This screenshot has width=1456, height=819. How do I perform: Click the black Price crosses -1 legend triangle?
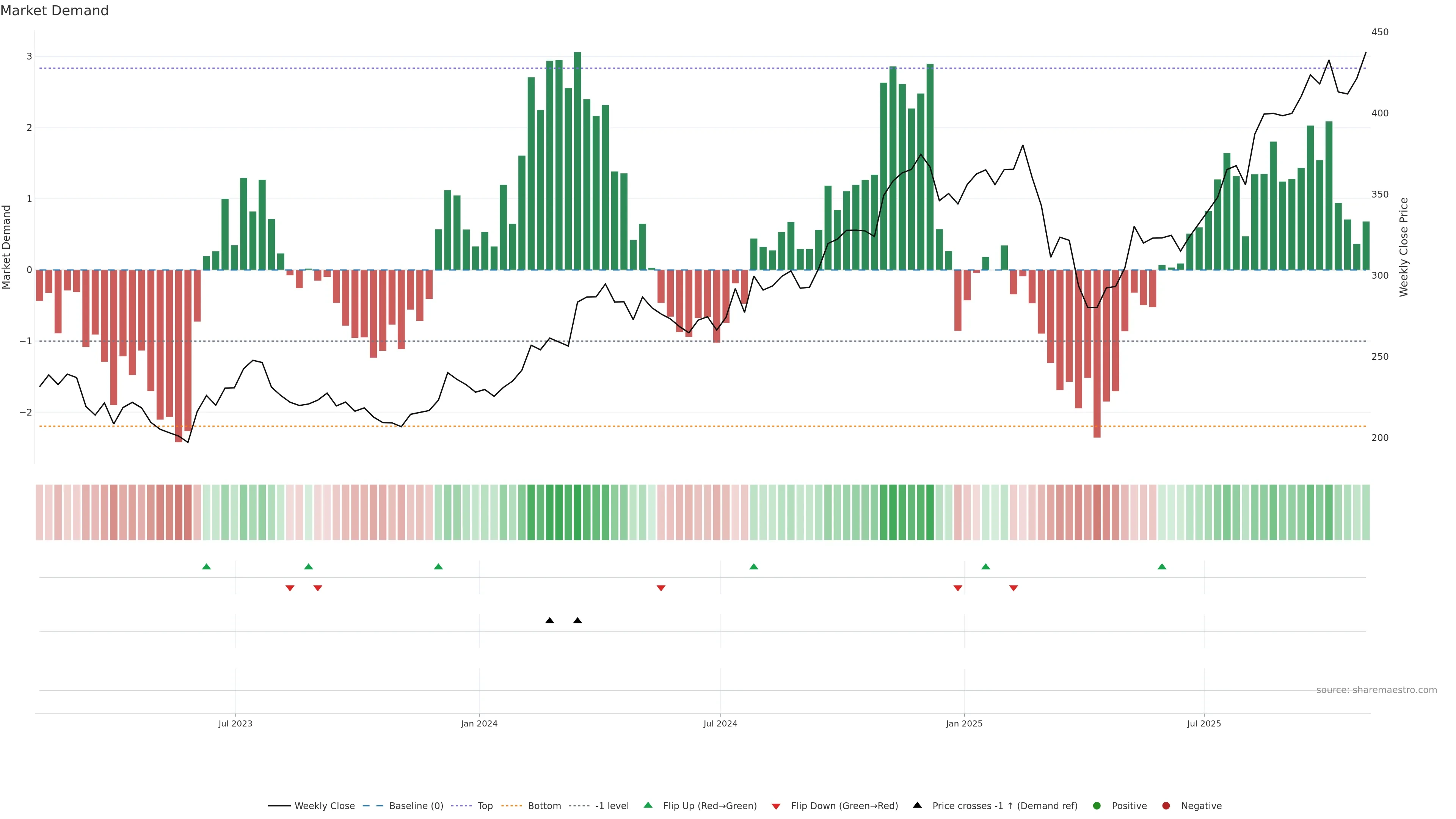[917, 805]
